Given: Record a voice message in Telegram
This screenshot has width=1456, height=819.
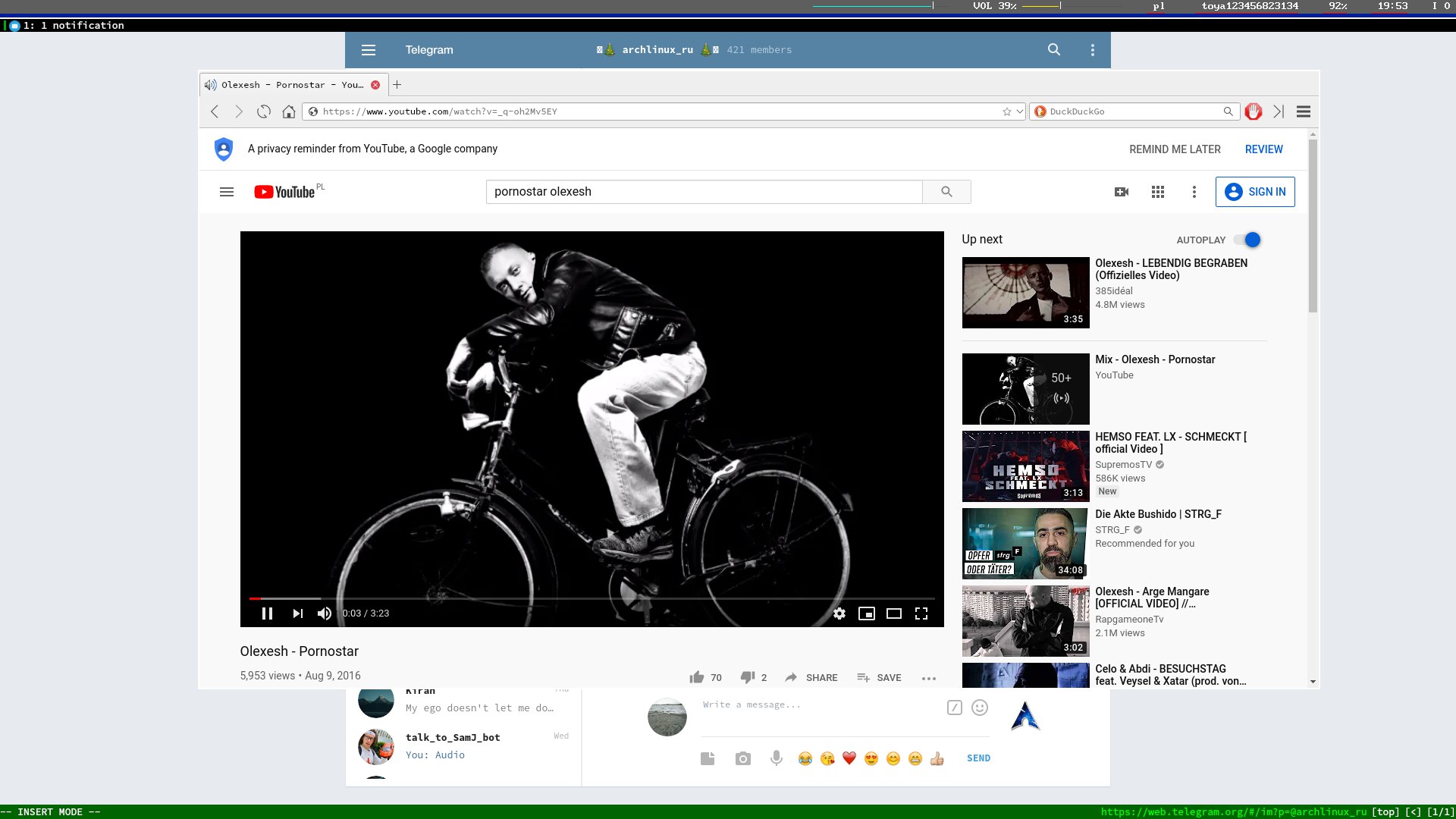Looking at the screenshot, I should (x=777, y=758).
